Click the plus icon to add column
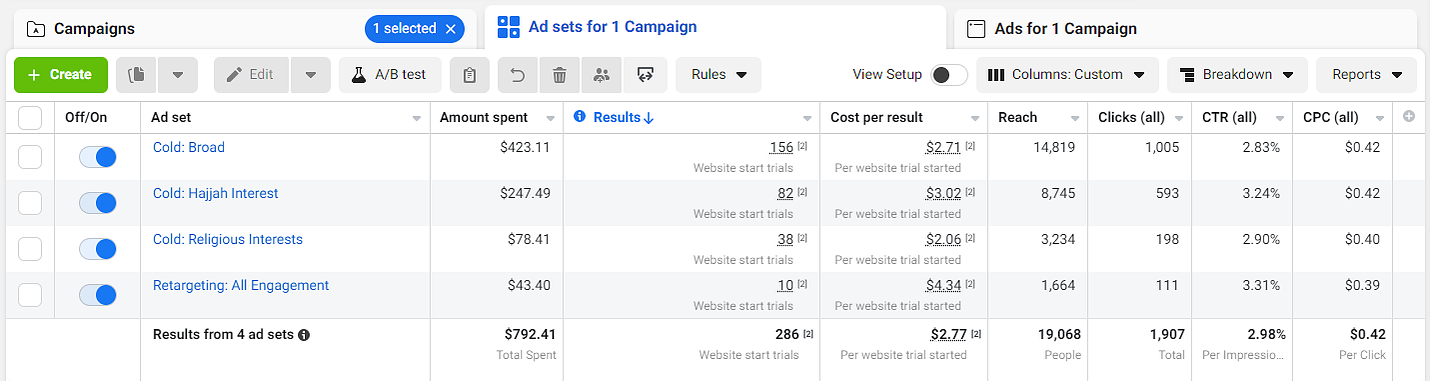Image resolution: width=1430 pixels, height=381 pixels. (1409, 117)
